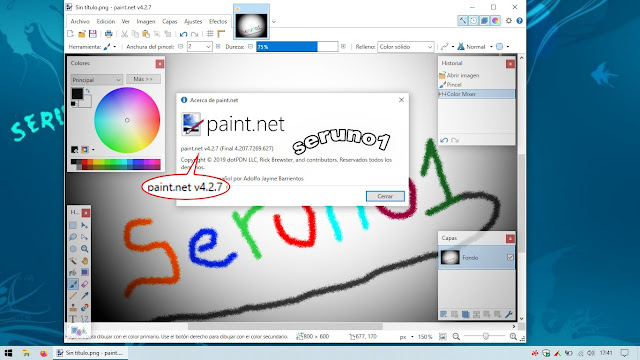Image resolution: width=640 pixels, height=360 pixels.
Task: Toggle the Tools window button
Action: pyautogui.click(x=462, y=20)
